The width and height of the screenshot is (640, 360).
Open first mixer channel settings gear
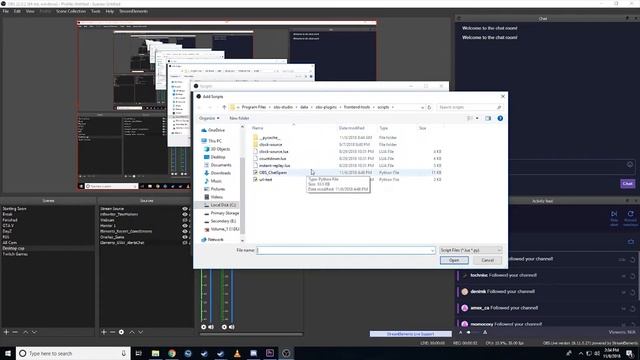click(204, 327)
